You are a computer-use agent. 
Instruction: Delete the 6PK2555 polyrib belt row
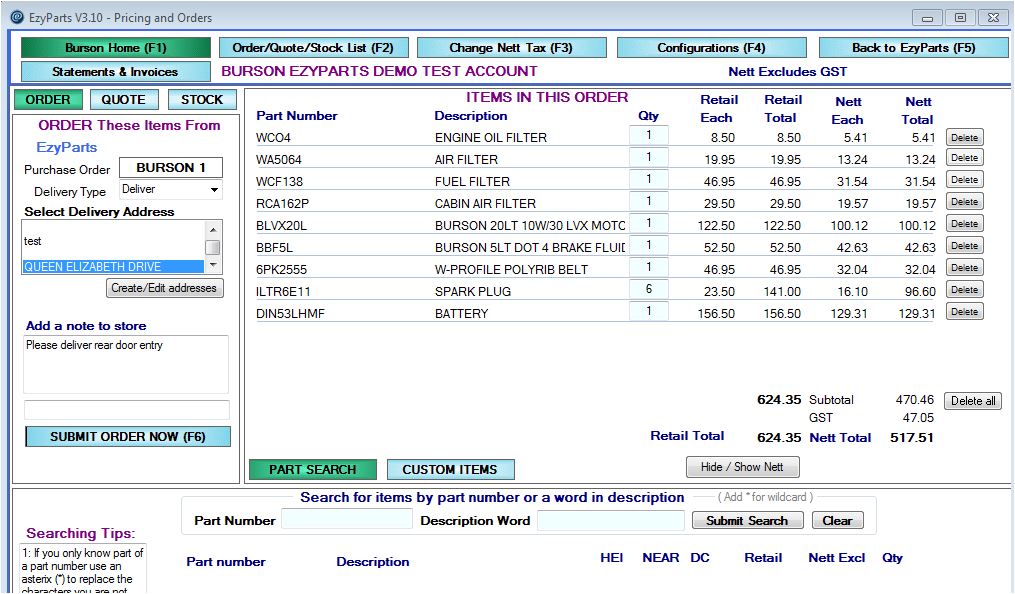tap(965, 268)
